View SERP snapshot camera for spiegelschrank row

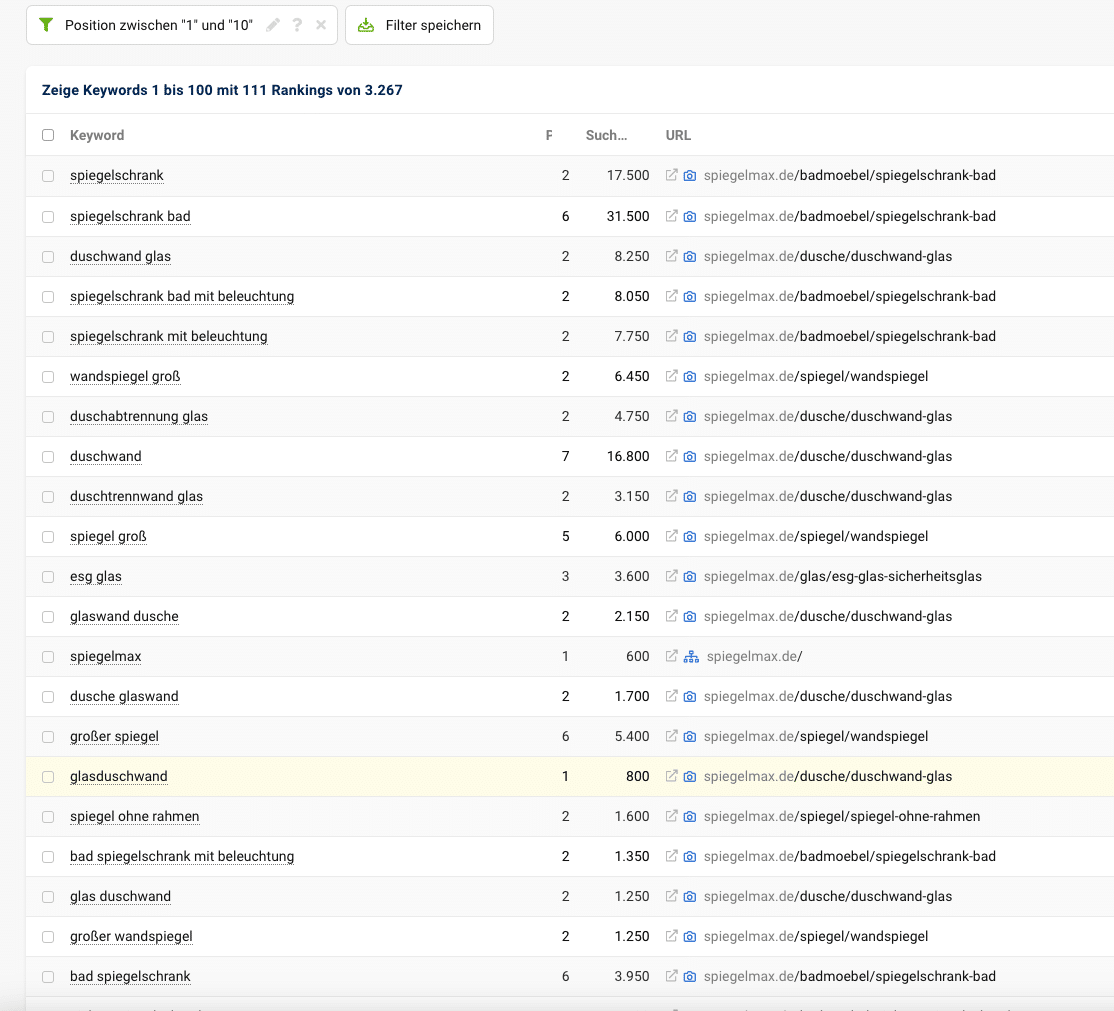pos(690,175)
